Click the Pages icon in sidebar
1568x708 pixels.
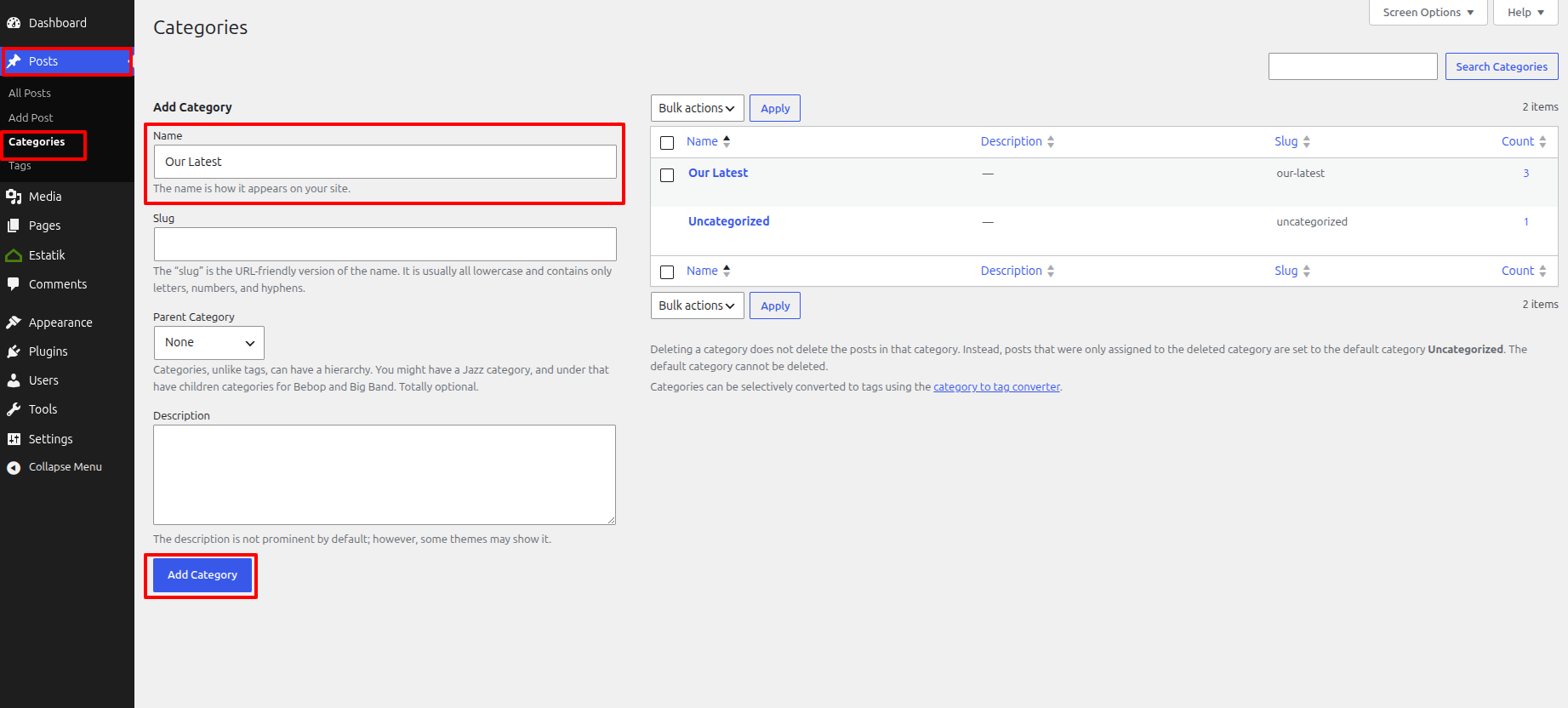[x=14, y=226]
